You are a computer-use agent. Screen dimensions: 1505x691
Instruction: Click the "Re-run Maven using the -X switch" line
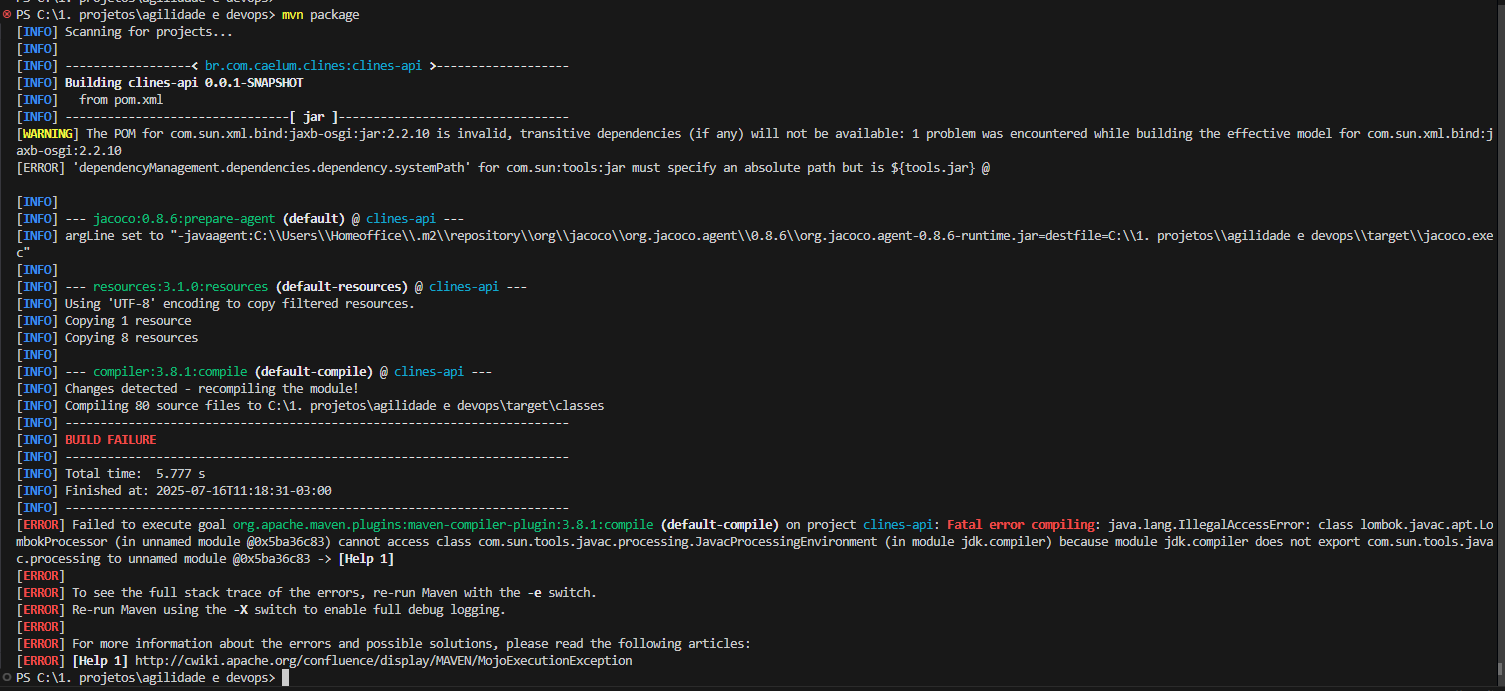tap(289, 610)
